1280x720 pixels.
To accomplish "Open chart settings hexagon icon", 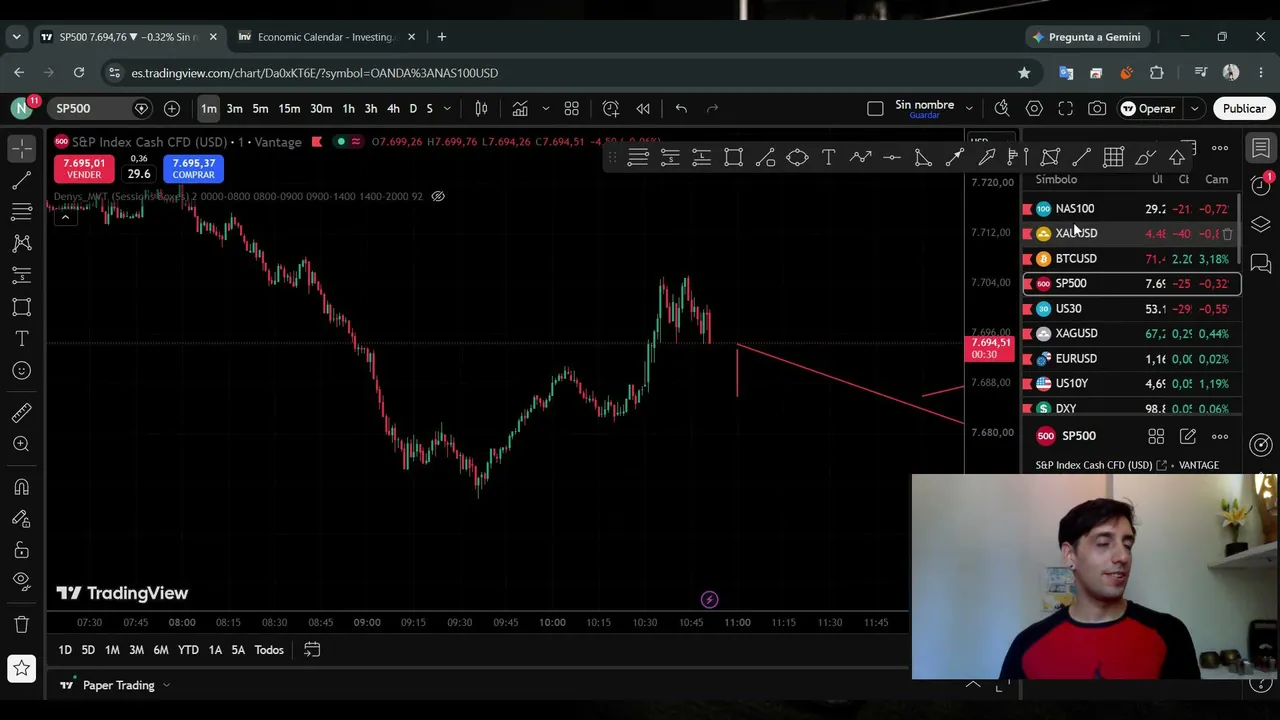I will [x=1034, y=108].
